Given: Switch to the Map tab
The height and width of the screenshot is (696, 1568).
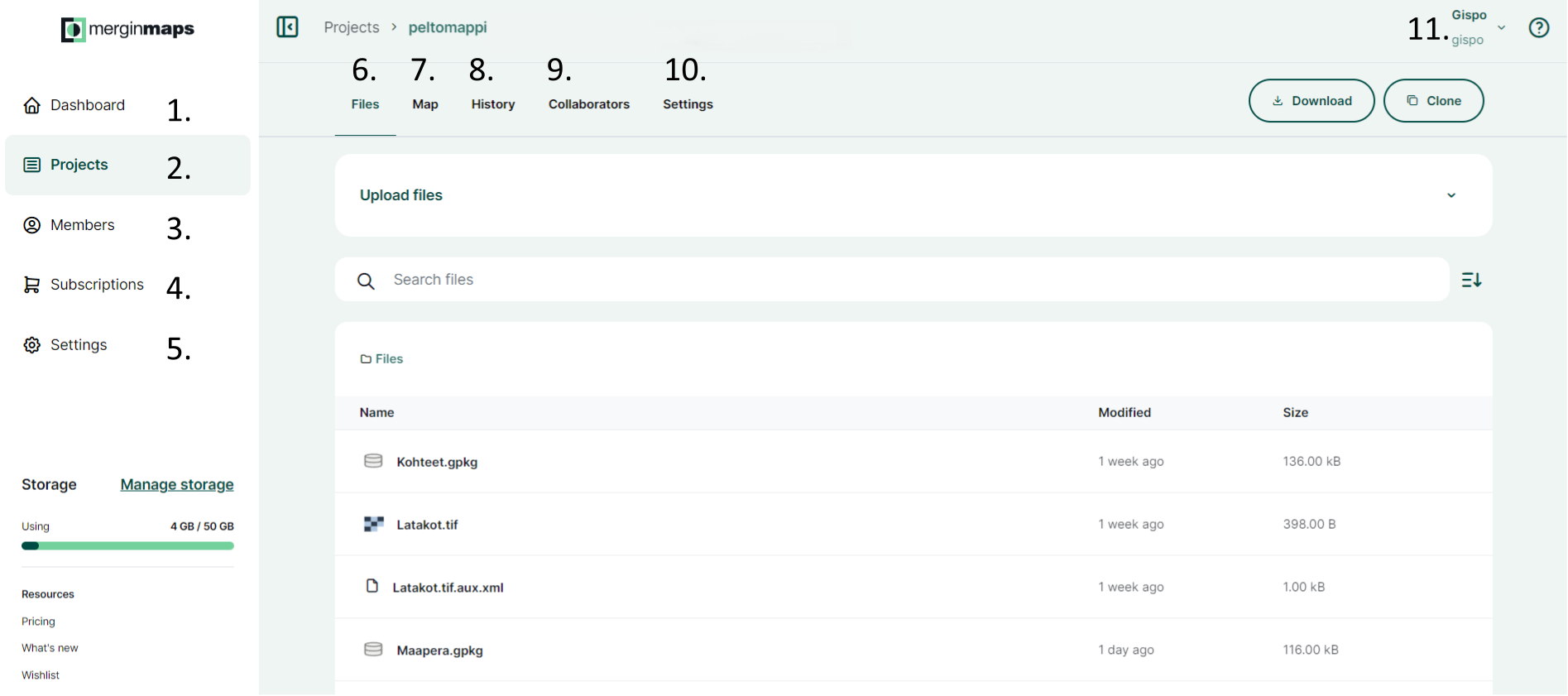Looking at the screenshot, I should [425, 104].
